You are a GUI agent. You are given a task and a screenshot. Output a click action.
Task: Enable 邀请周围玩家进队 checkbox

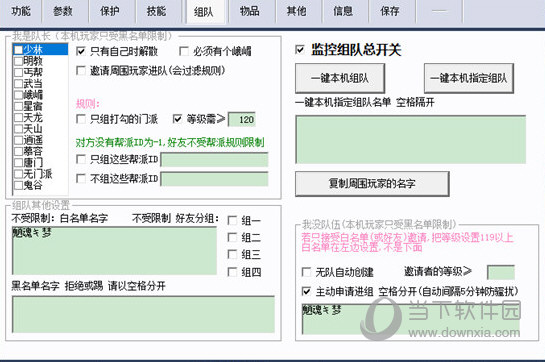coord(81,71)
